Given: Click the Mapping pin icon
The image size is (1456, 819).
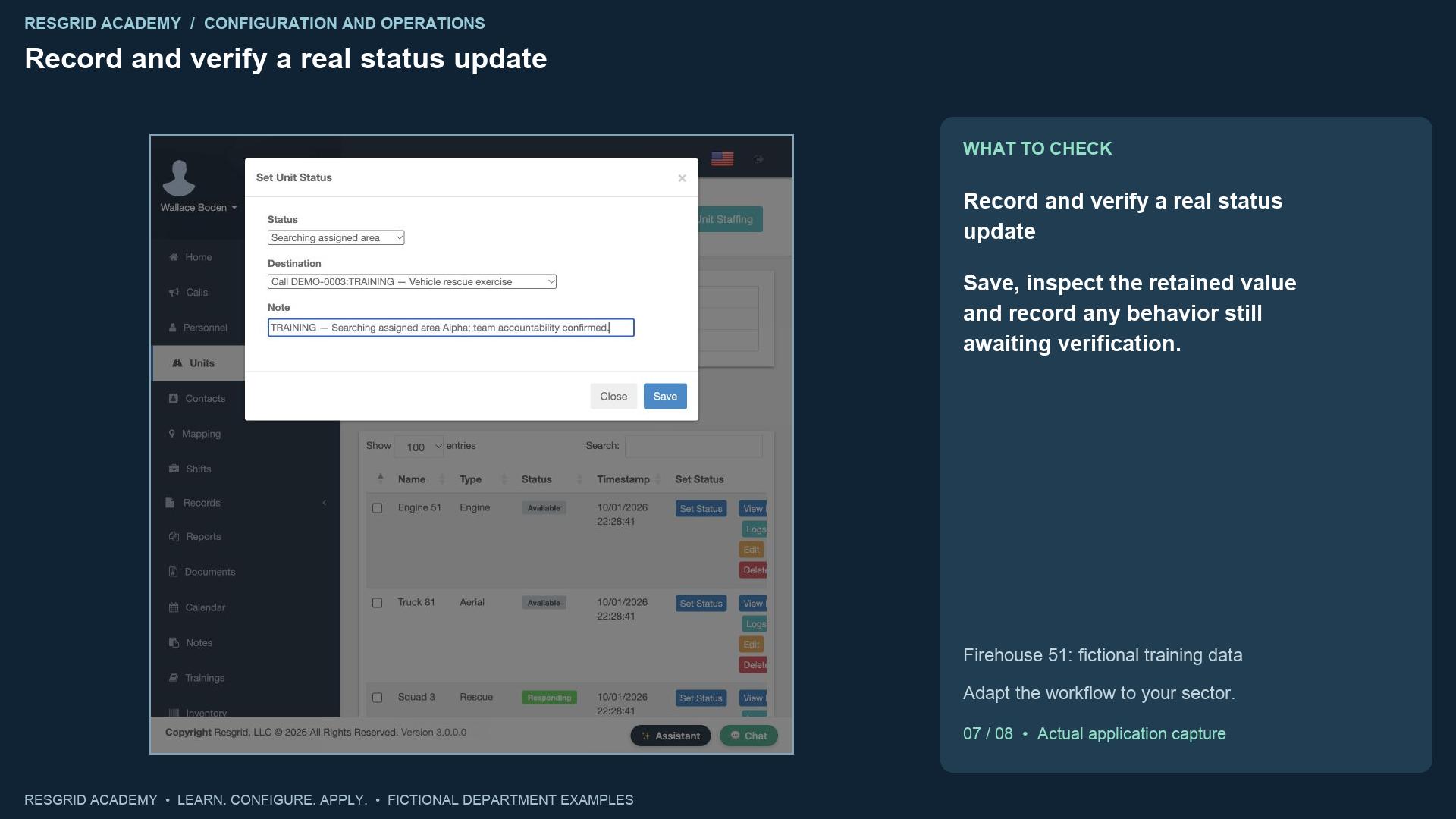Looking at the screenshot, I should point(172,434).
